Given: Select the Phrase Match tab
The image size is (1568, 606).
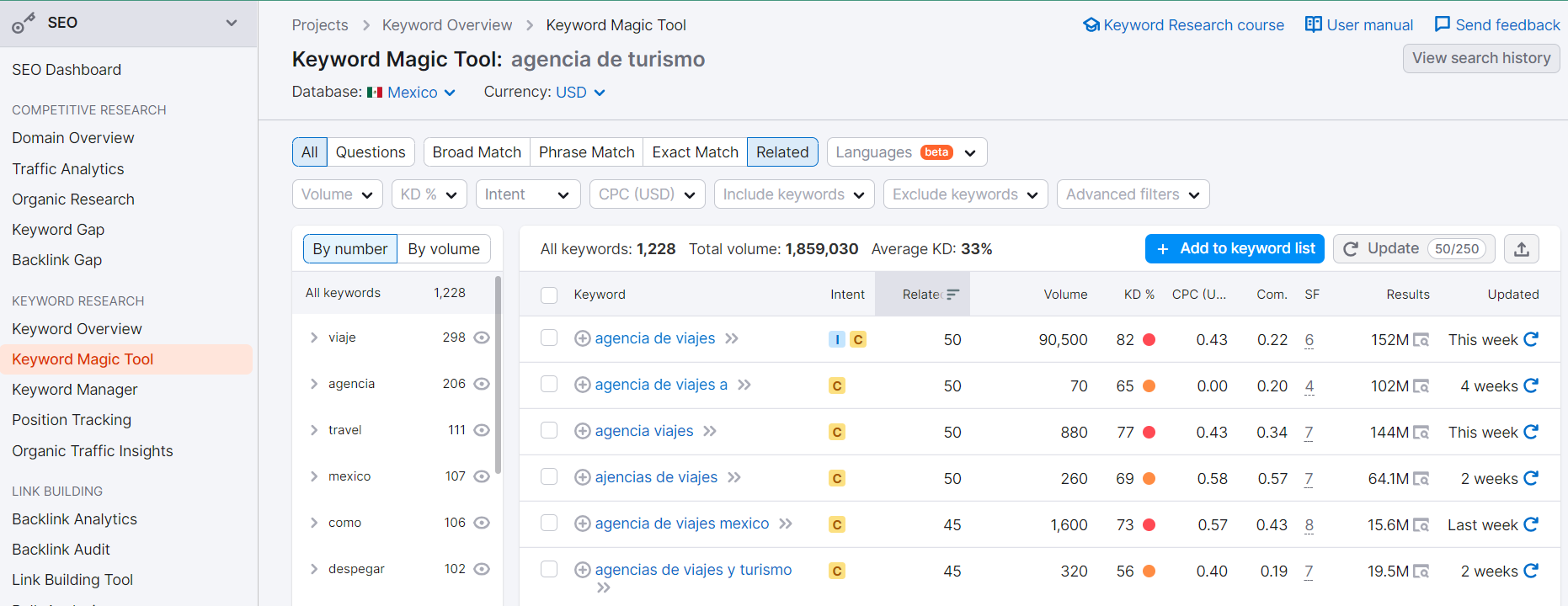Looking at the screenshot, I should 586,152.
